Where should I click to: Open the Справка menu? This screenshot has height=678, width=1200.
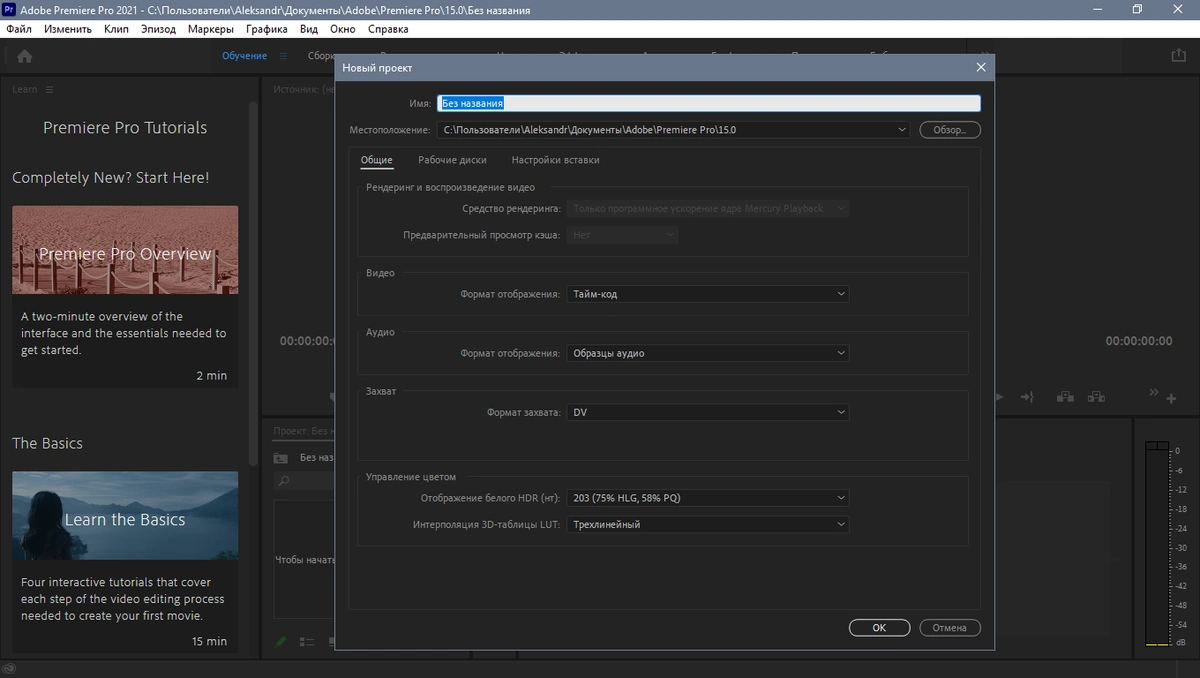(x=388, y=29)
